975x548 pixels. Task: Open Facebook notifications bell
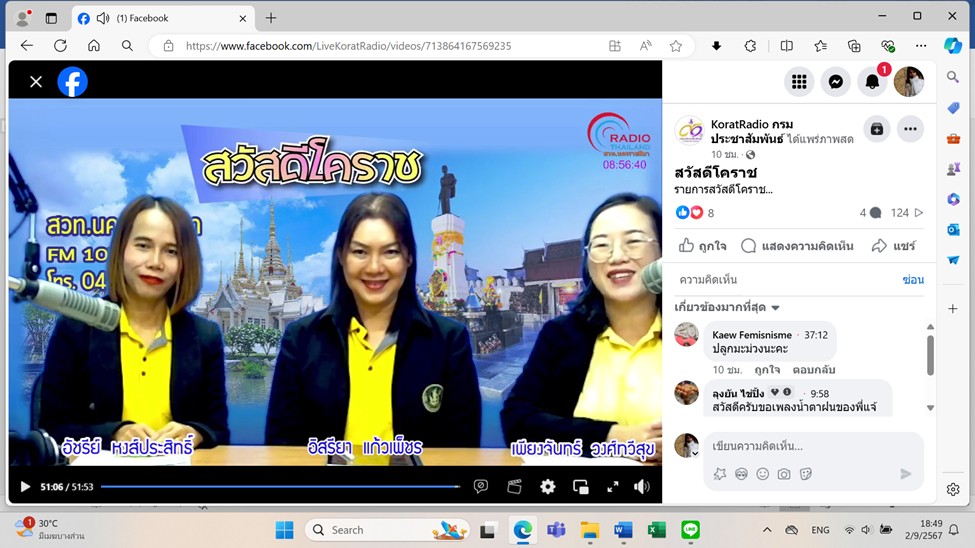tap(872, 81)
